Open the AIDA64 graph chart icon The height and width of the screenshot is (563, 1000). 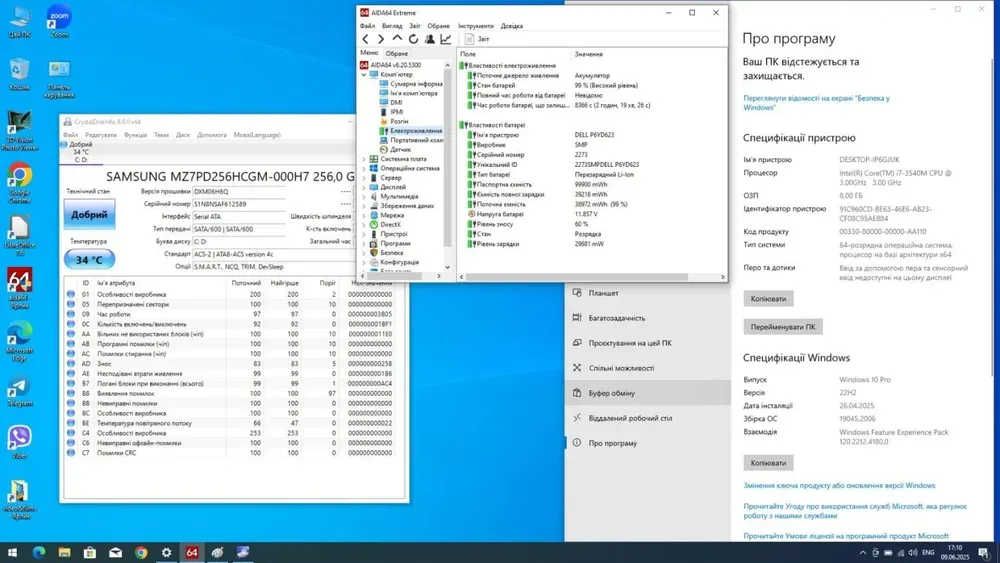(x=446, y=39)
